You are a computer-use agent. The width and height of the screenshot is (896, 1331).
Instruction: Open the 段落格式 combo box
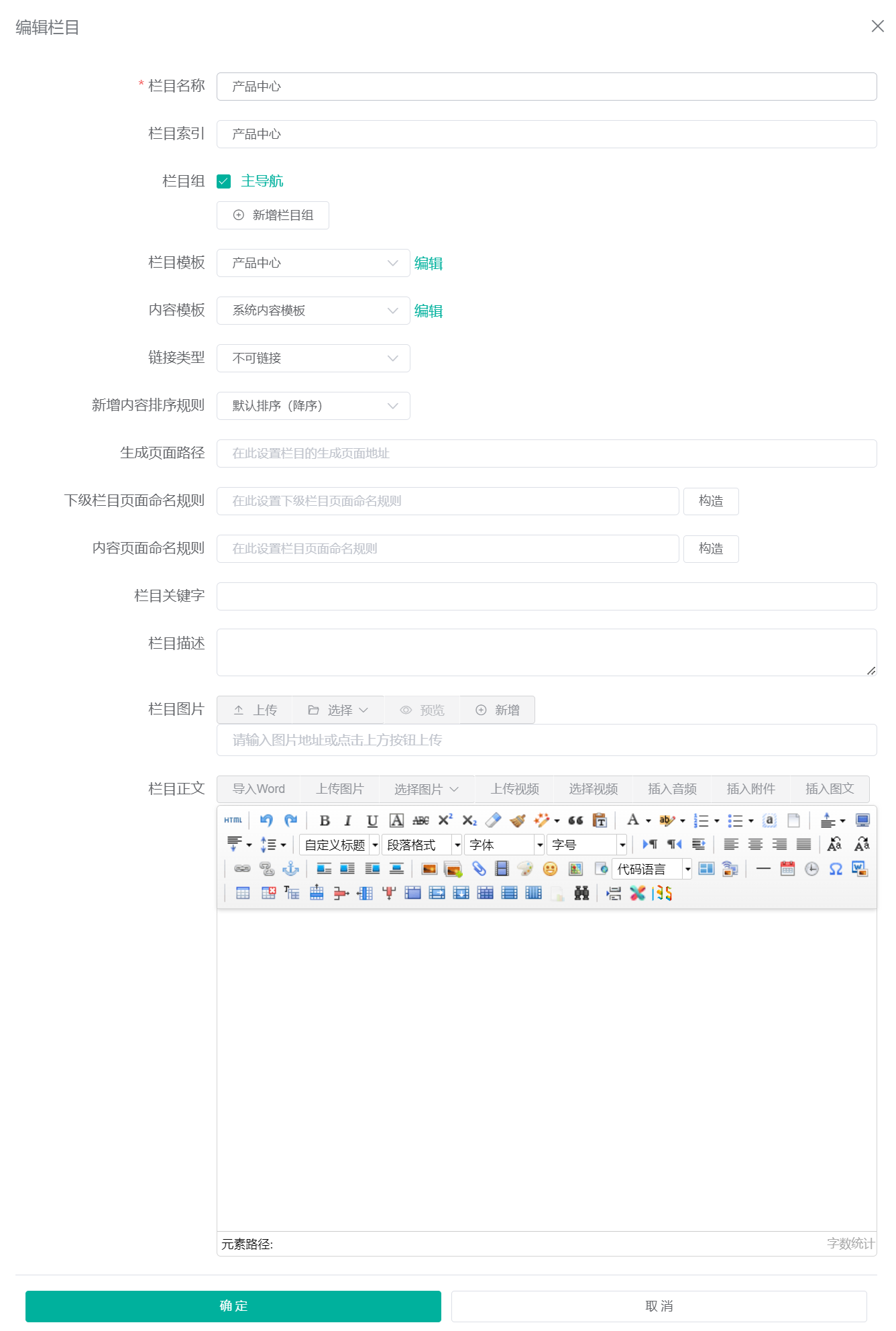click(422, 845)
